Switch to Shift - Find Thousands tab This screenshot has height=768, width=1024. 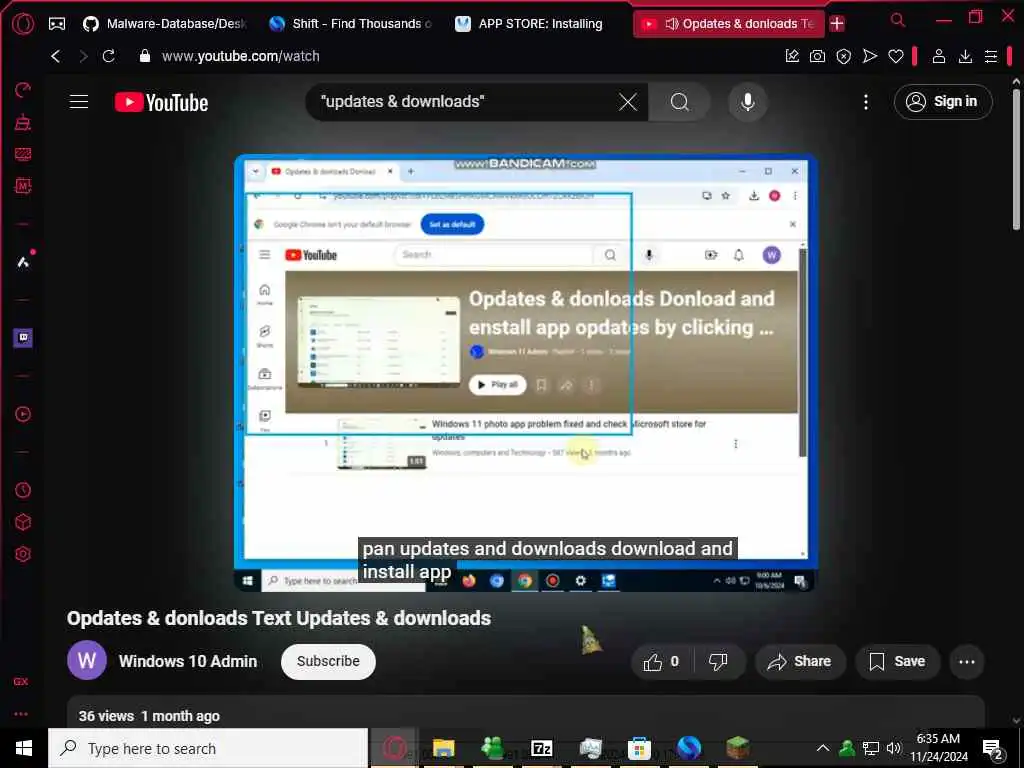pos(351,24)
